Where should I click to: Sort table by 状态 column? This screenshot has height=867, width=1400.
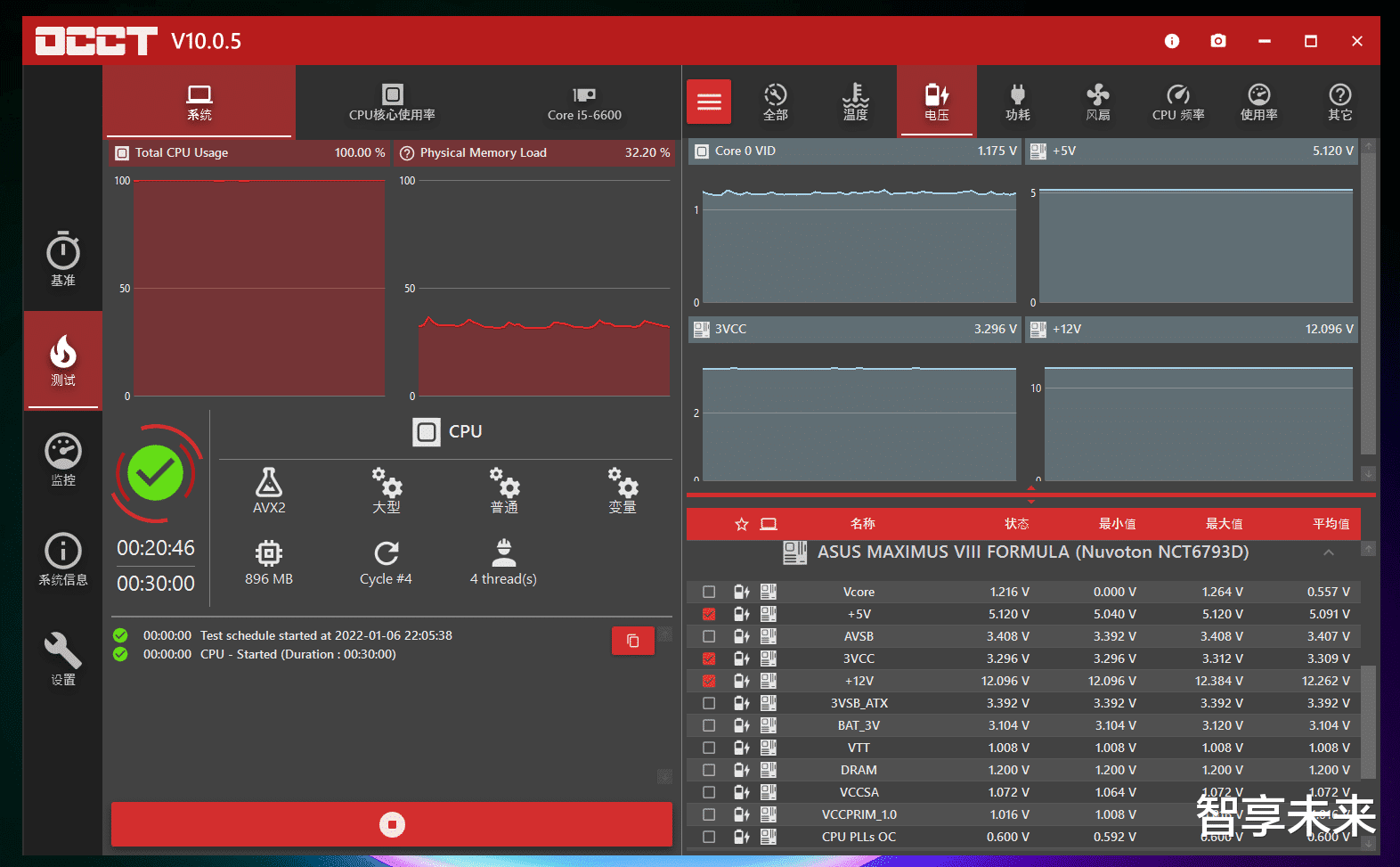click(x=1017, y=524)
